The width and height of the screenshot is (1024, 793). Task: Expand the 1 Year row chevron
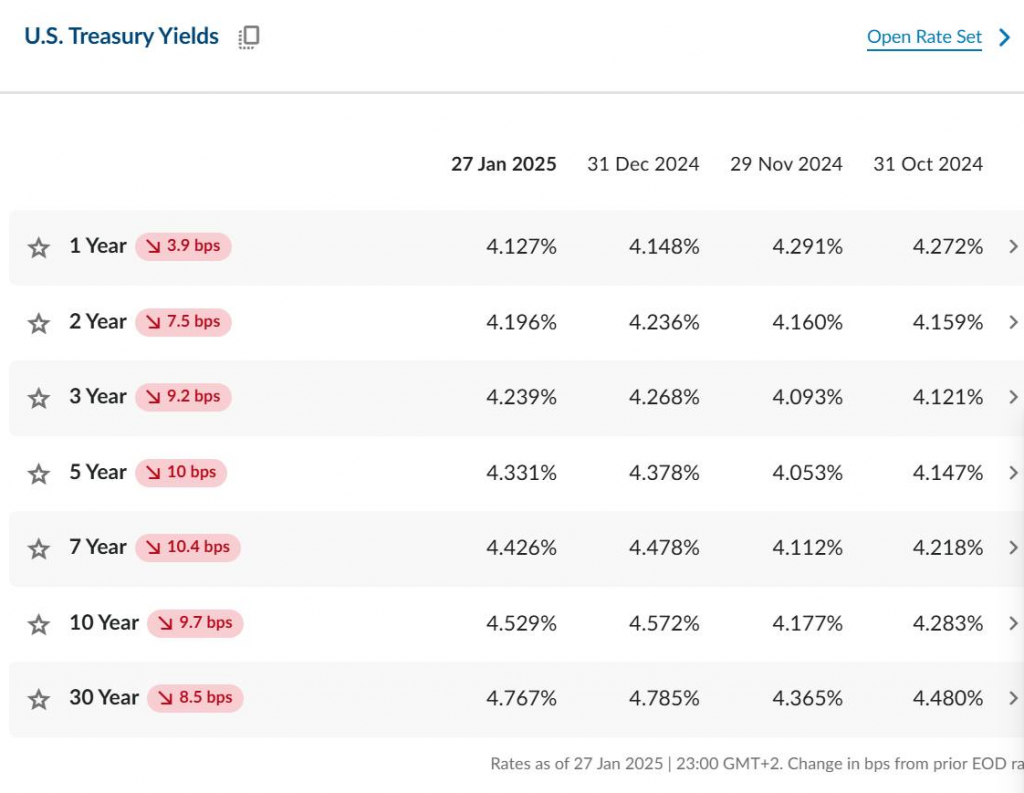(x=1013, y=247)
